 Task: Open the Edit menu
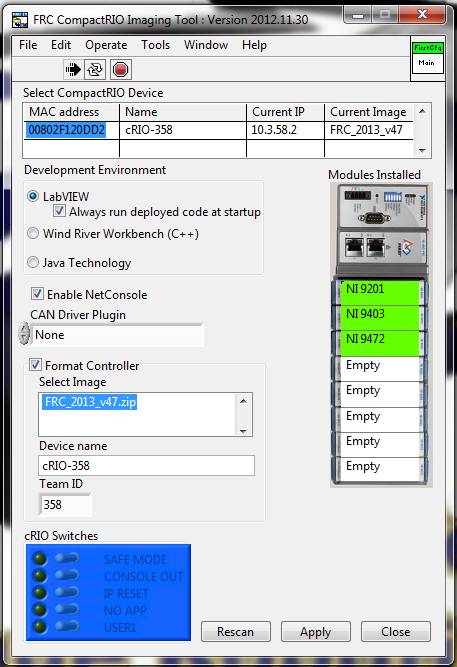[61, 45]
